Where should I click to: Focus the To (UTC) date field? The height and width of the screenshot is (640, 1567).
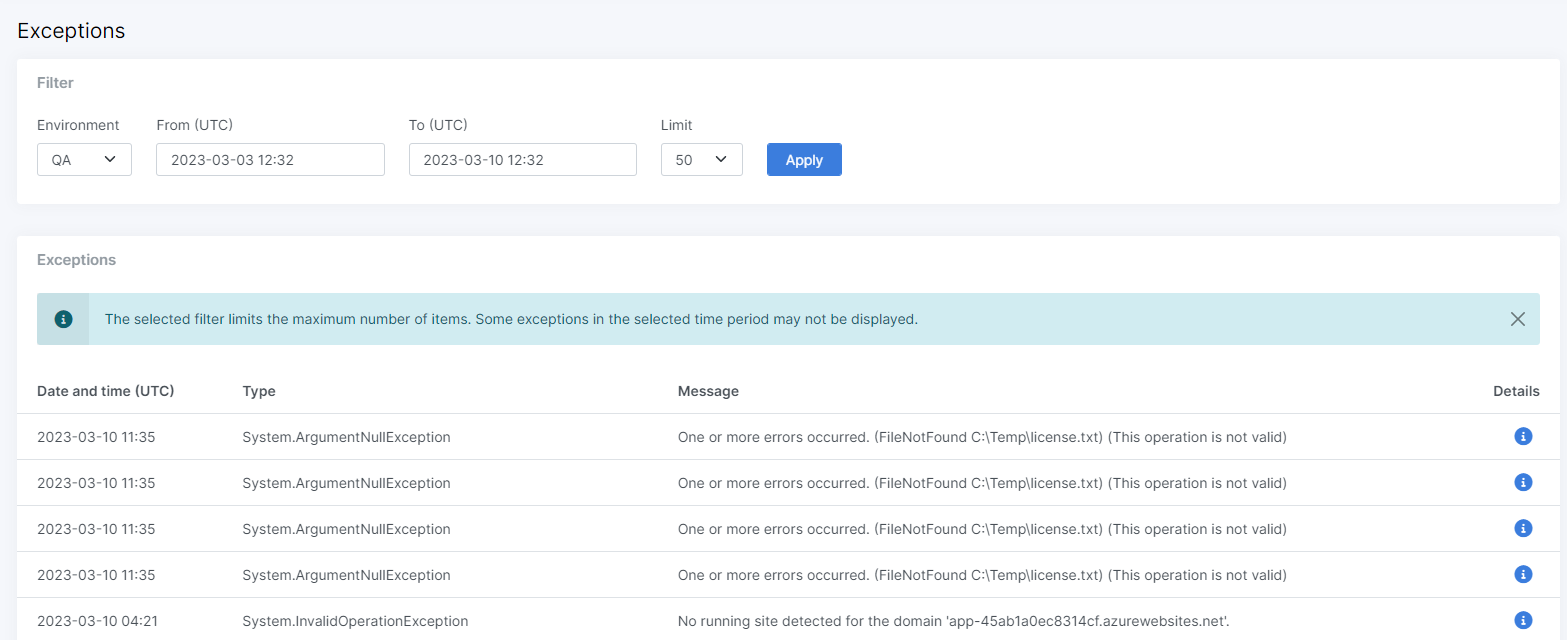pyautogui.click(x=522, y=159)
